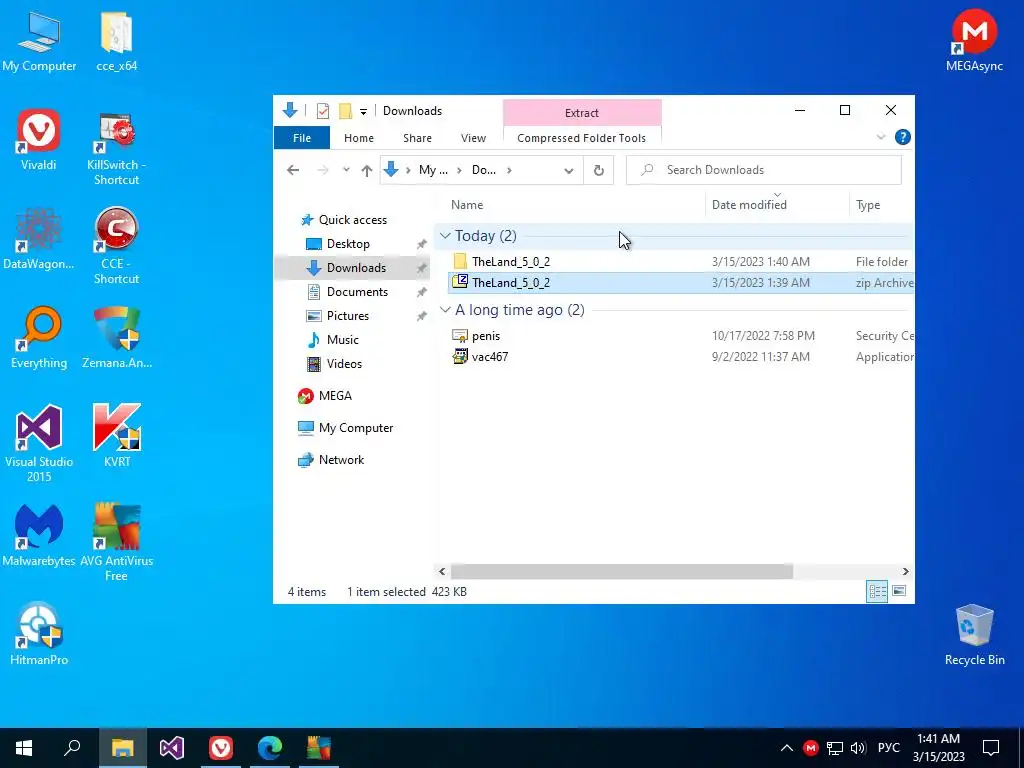1024x768 pixels.
Task: Select Videos in navigation pane
Action: pyautogui.click(x=344, y=364)
